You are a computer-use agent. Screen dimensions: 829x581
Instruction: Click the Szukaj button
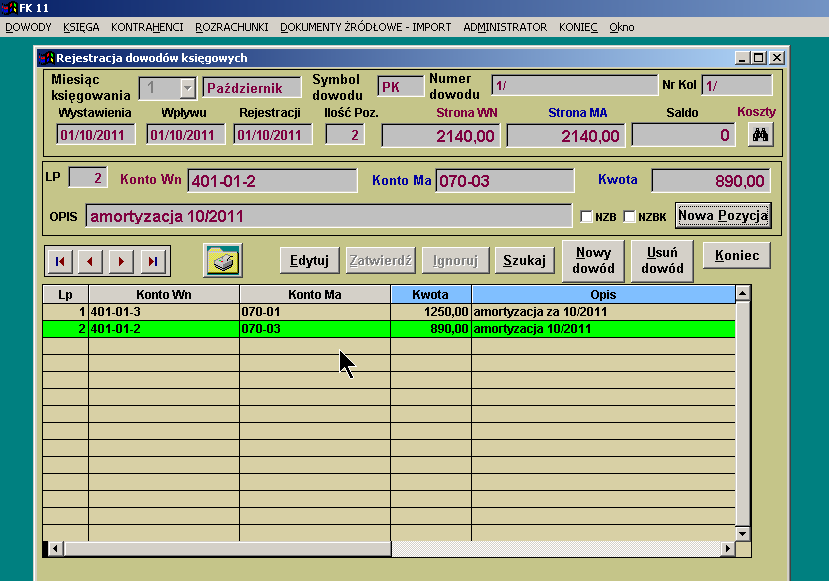(524, 260)
